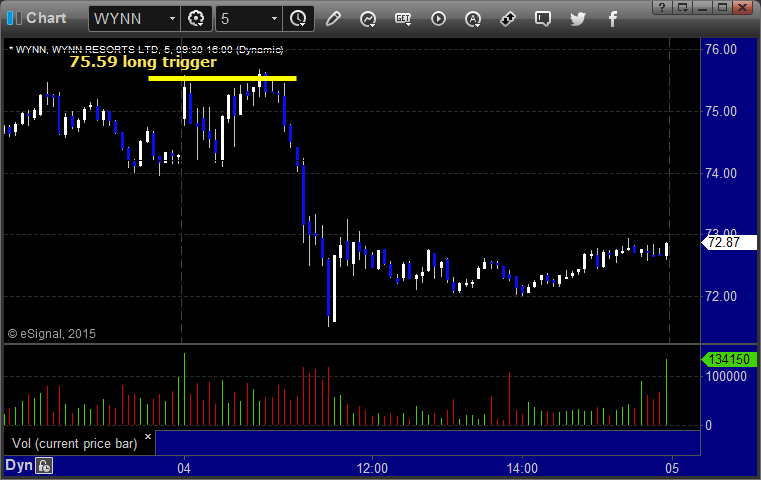Click the 75.59 long trigger annotation

[143, 62]
